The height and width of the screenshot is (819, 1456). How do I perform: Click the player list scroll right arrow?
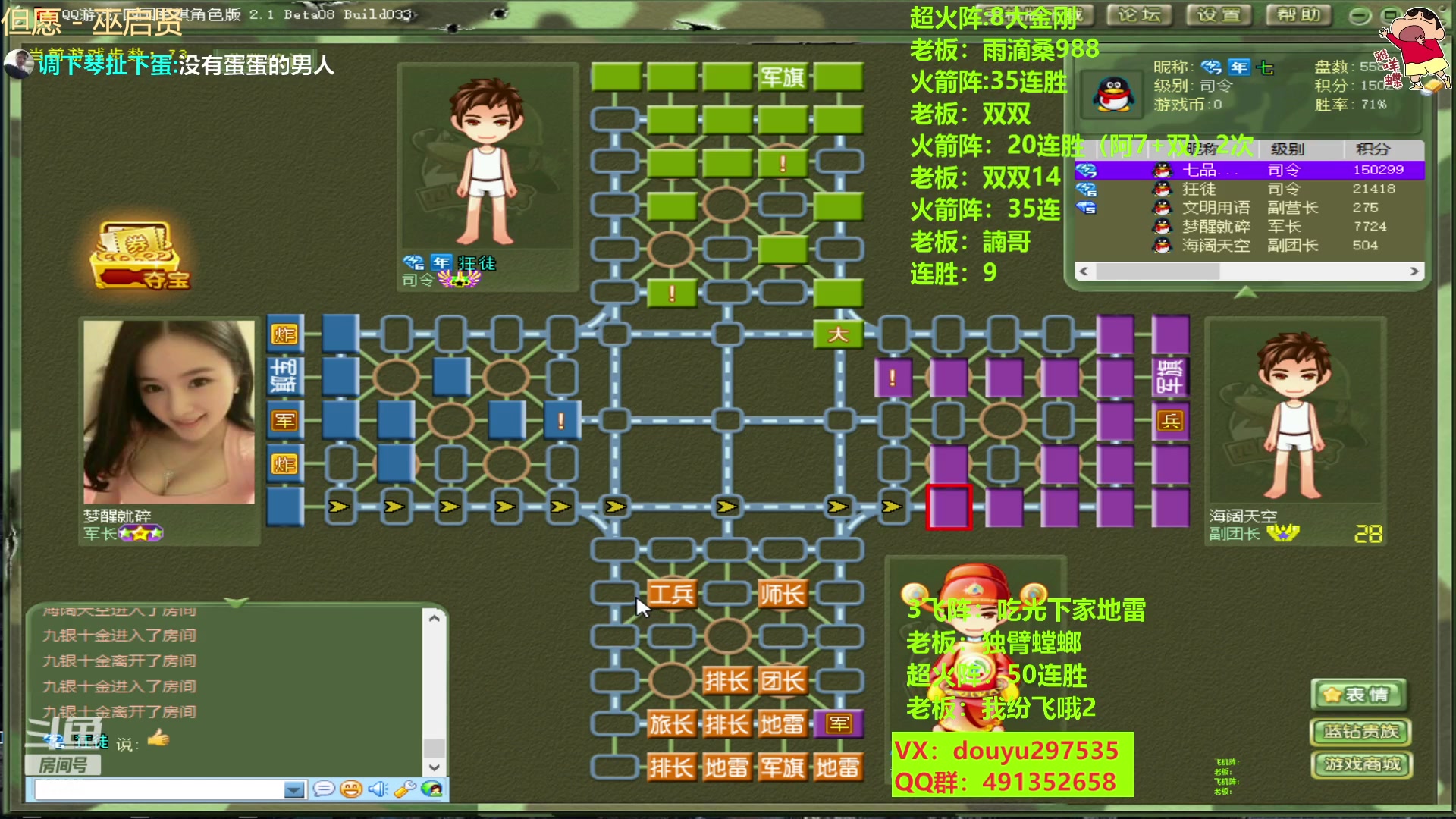point(1414,271)
